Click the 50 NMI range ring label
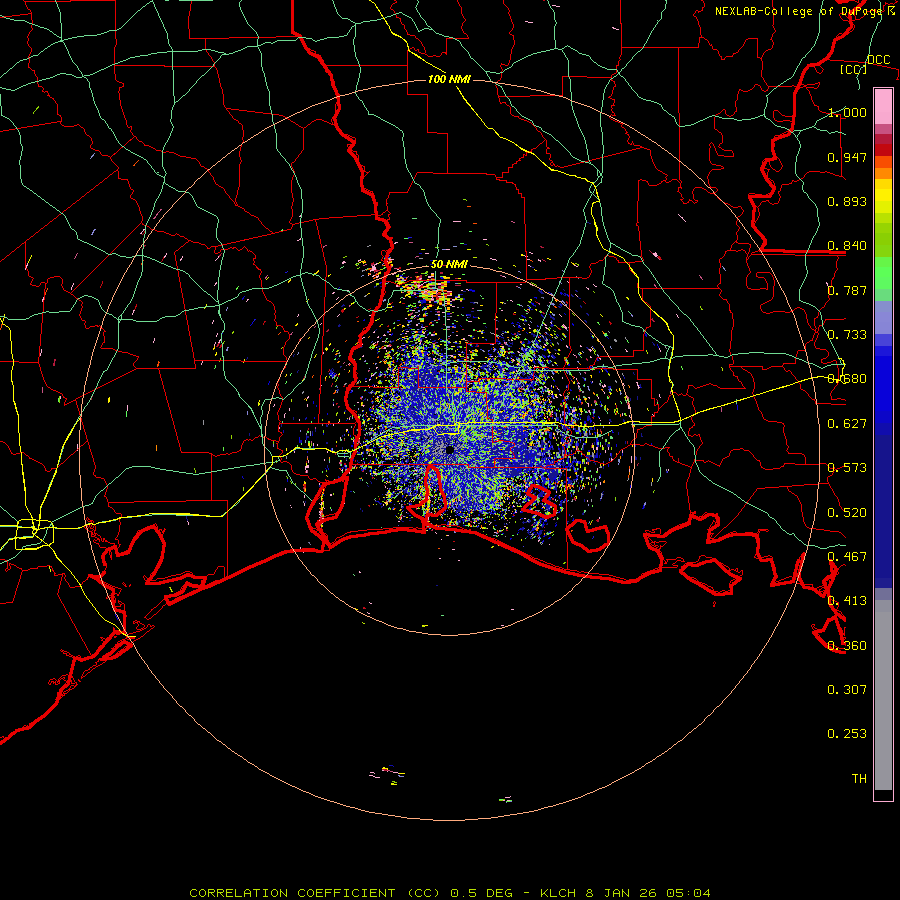The height and width of the screenshot is (900, 900). 449,264
